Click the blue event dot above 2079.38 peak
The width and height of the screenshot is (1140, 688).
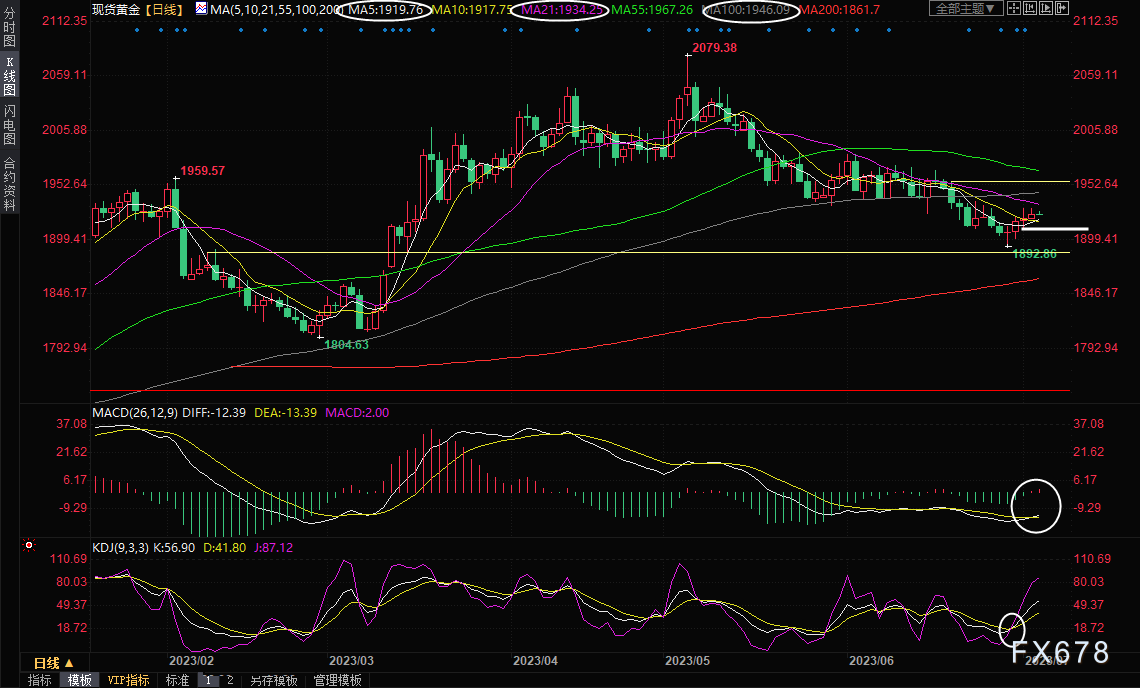(690, 29)
